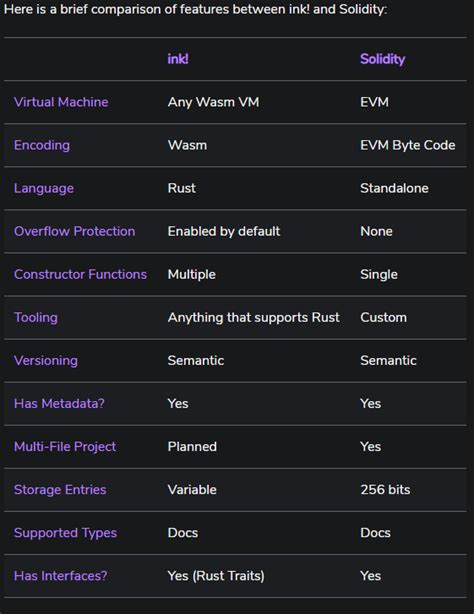The width and height of the screenshot is (474, 614).
Task: Select the Constructor Functions row label
Action: coord(80,274)
